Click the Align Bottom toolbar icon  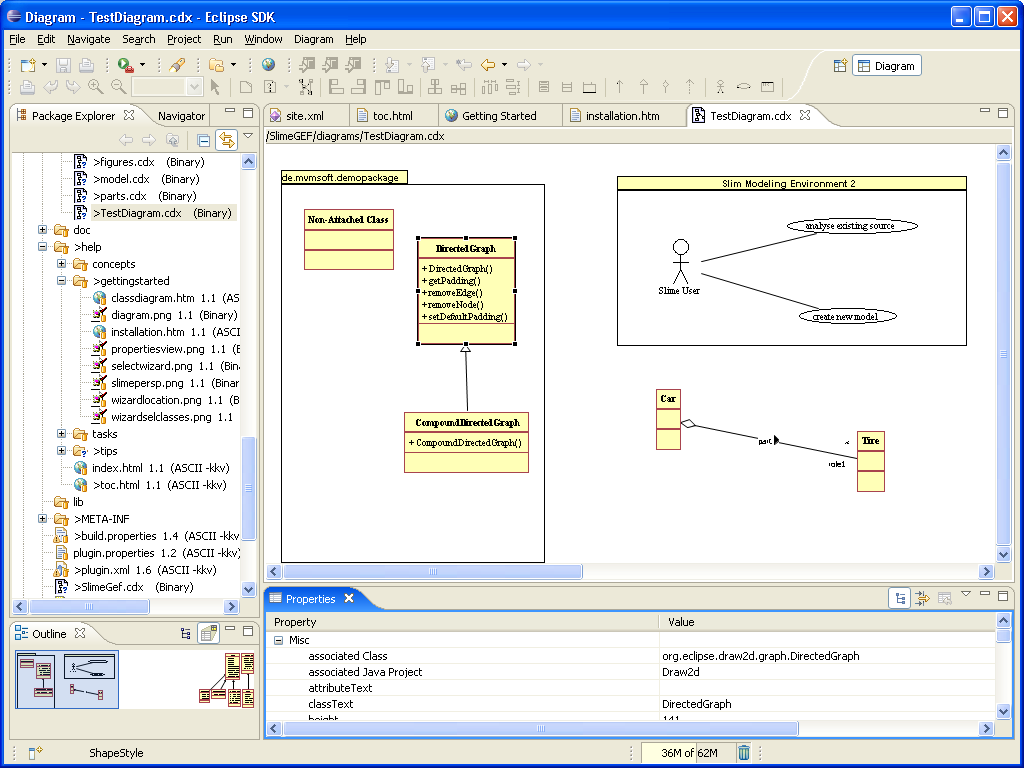pos(405,86)
